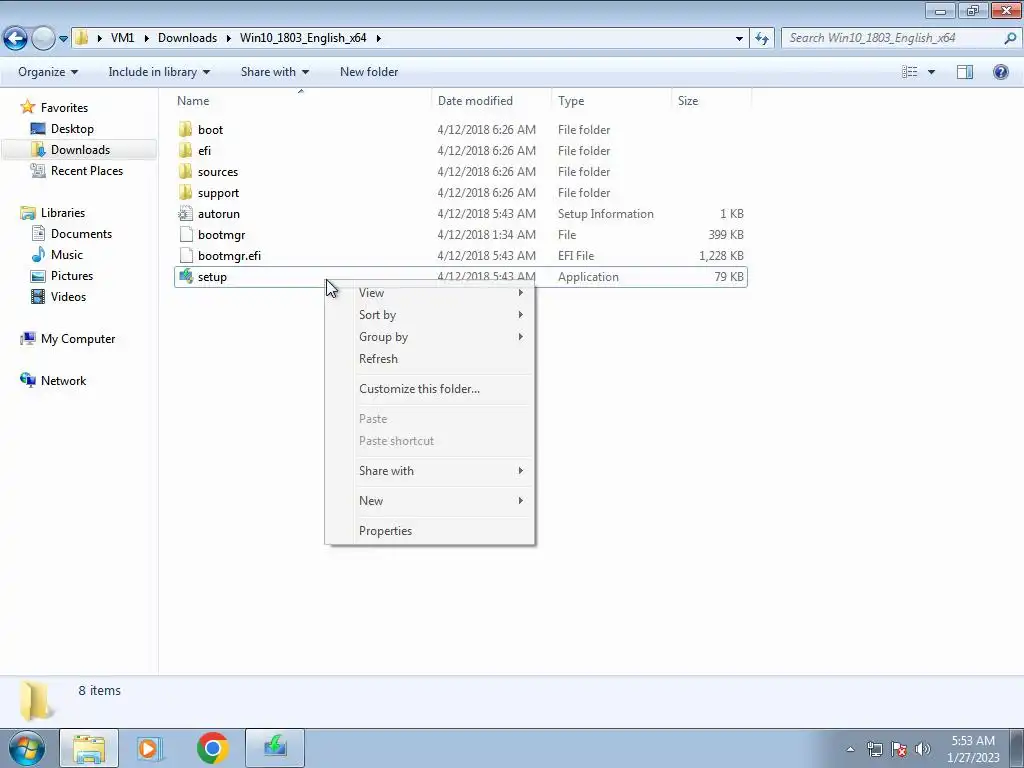This screenshot has width=1024, height=768.
Task: Sort by the Date modified column header
Action: coord(475,101)
